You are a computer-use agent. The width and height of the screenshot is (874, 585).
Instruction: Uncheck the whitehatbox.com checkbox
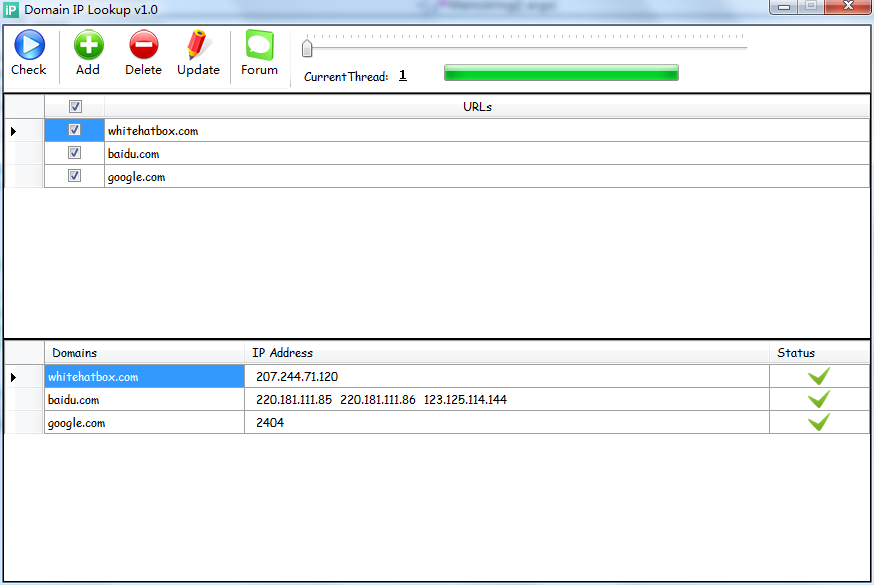(x=75, y=130)
